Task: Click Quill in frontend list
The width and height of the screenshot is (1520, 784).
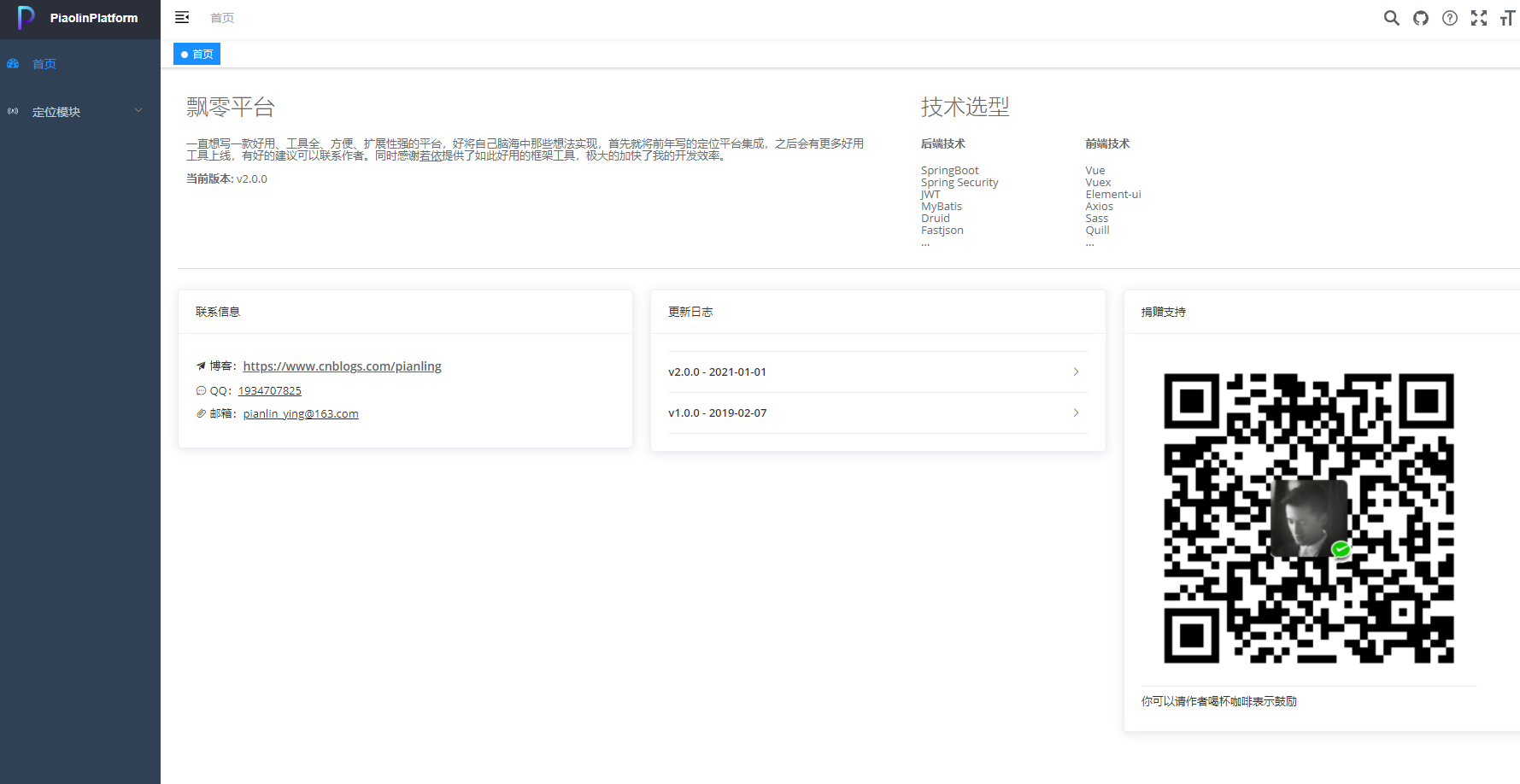Action: (x=1098, y=230)
